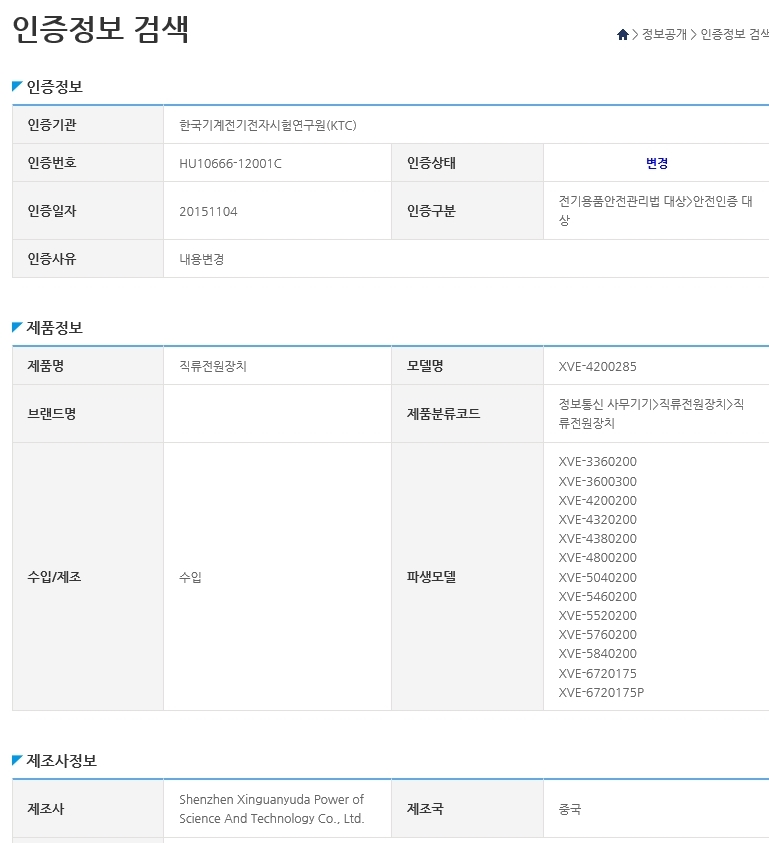769x843 pixels.
Task: Click the 인증정보 검색 page title
Action: coord(100,29)
